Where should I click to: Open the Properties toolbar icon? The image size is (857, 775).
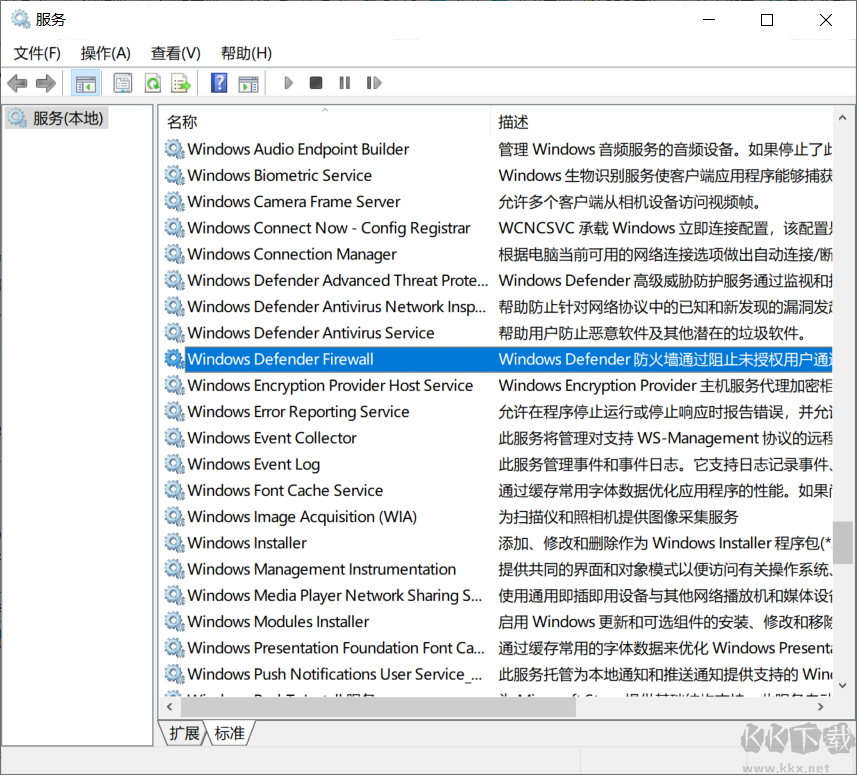pos(123,83)
